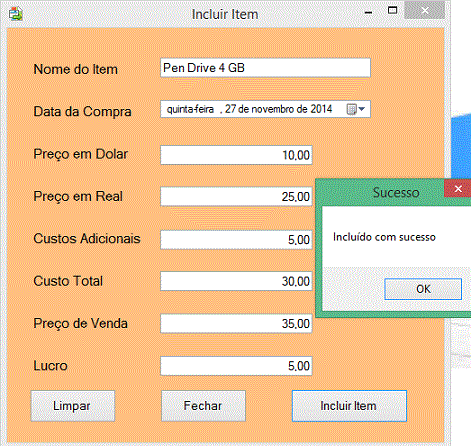Click the date text in Data da Compra
Viewport: 471px width, 446px height.
249,109
